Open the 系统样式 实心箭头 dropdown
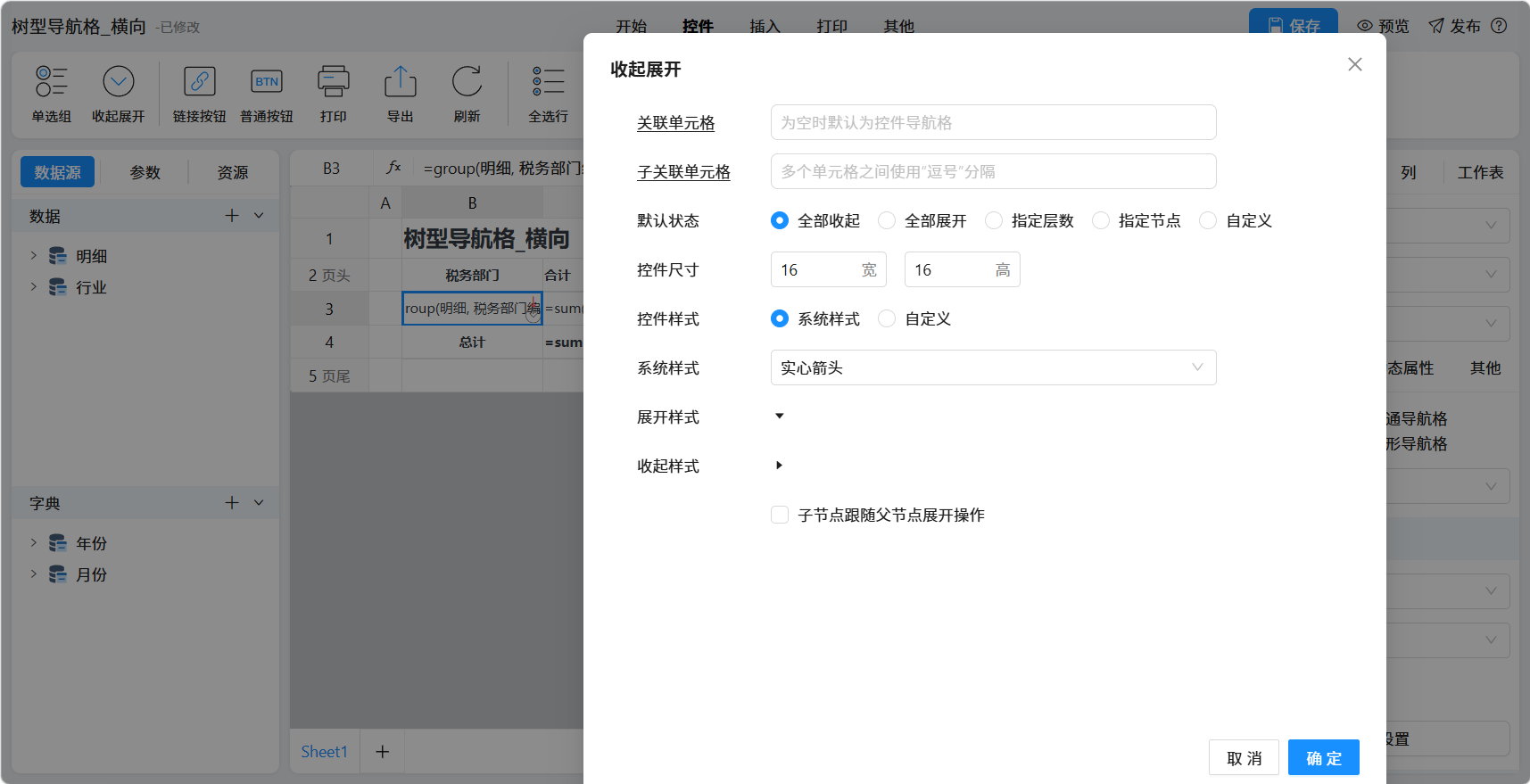Screen dimensions: 1530x784 coord(993,367)
